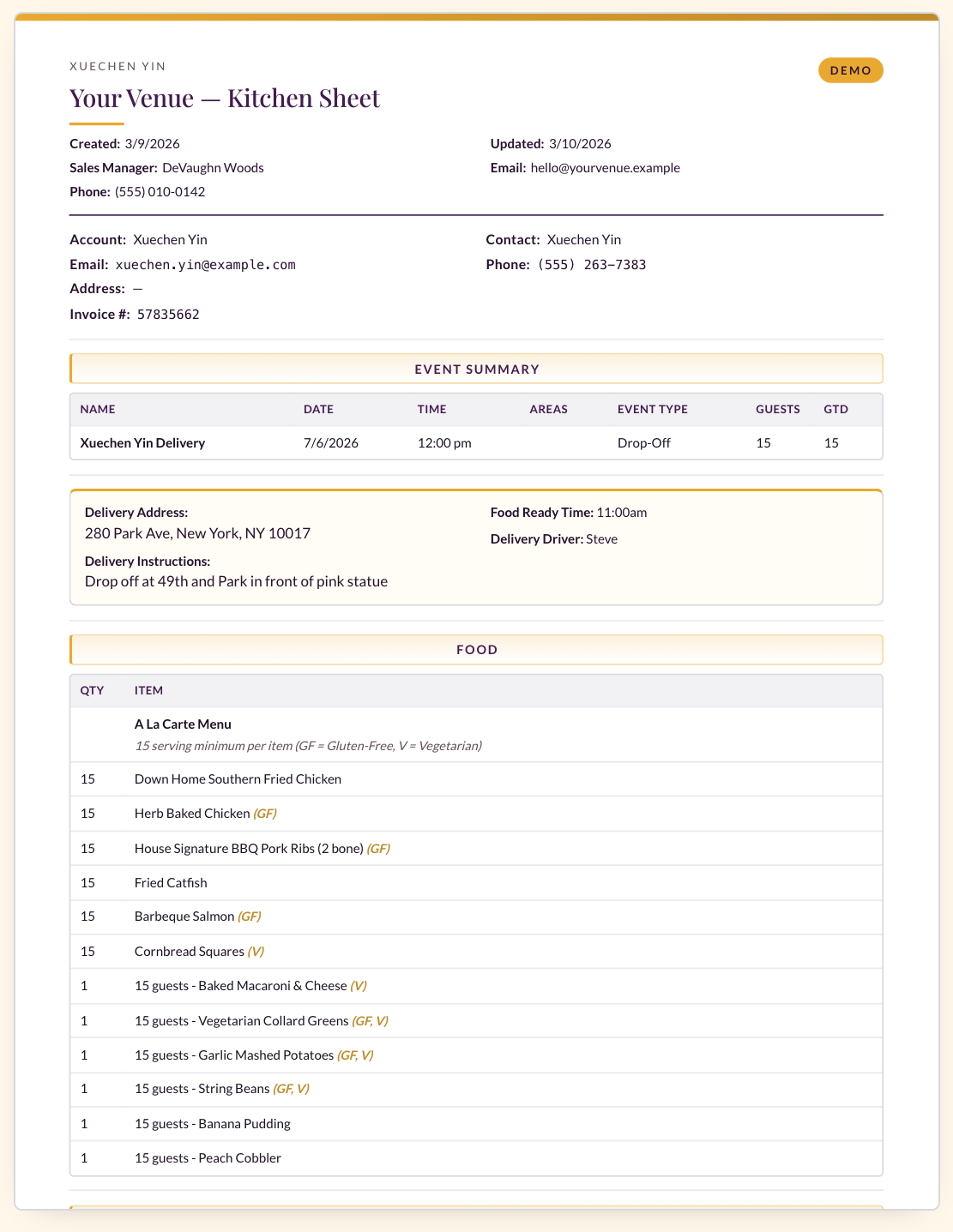Select invoice number 57835662
This screenshot has width=953, height=1232.
[168, 315]
